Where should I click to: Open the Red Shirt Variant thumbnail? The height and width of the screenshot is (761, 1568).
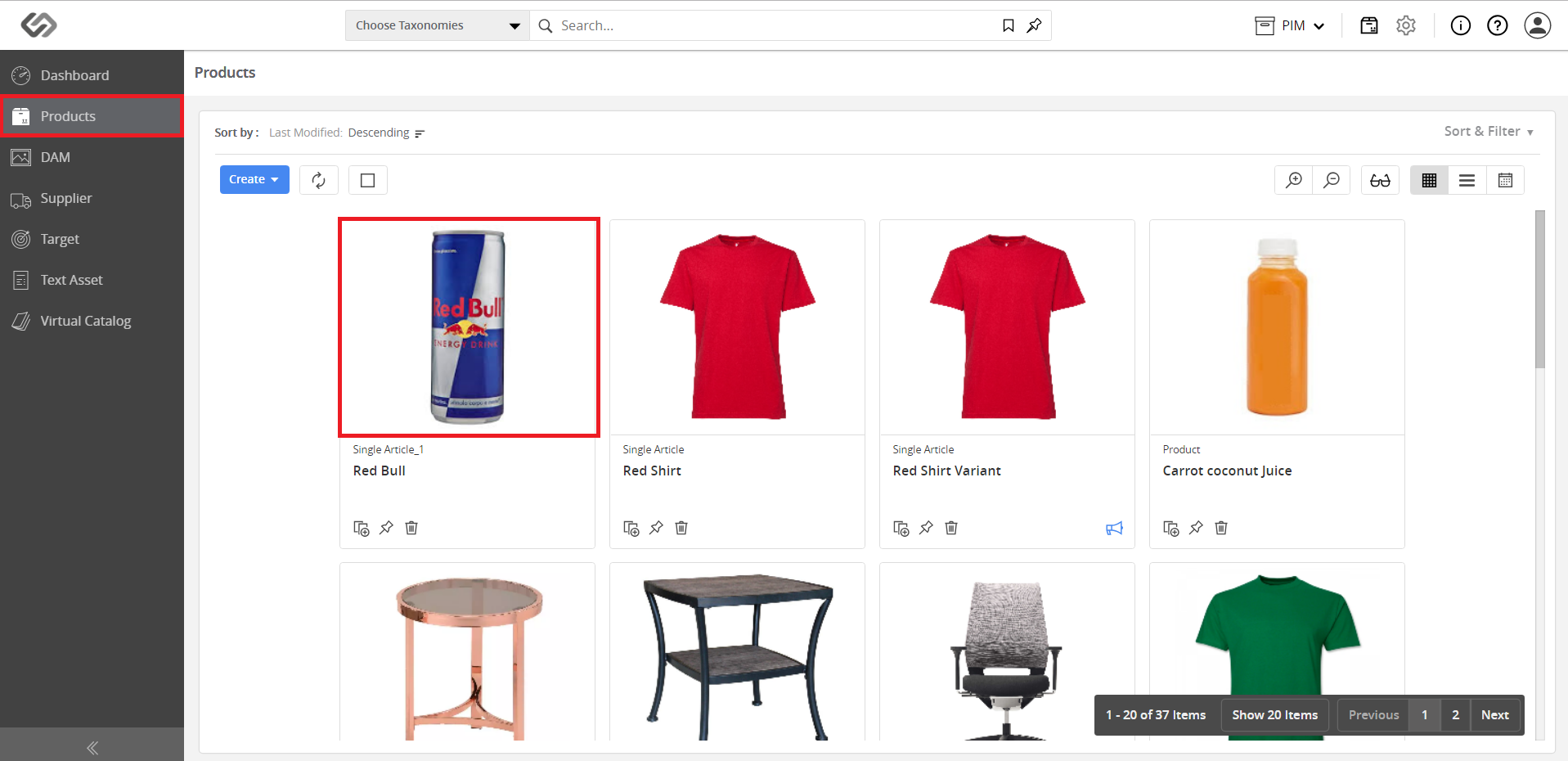[x=1007, y=327]
